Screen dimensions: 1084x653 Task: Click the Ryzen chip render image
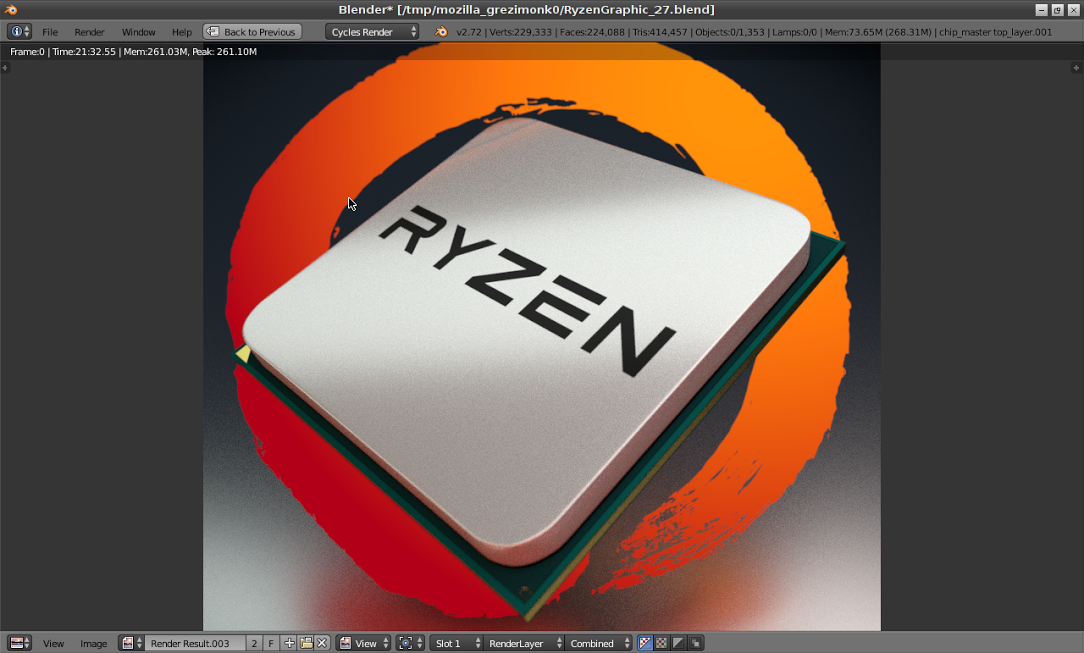[x=541, y=337]
